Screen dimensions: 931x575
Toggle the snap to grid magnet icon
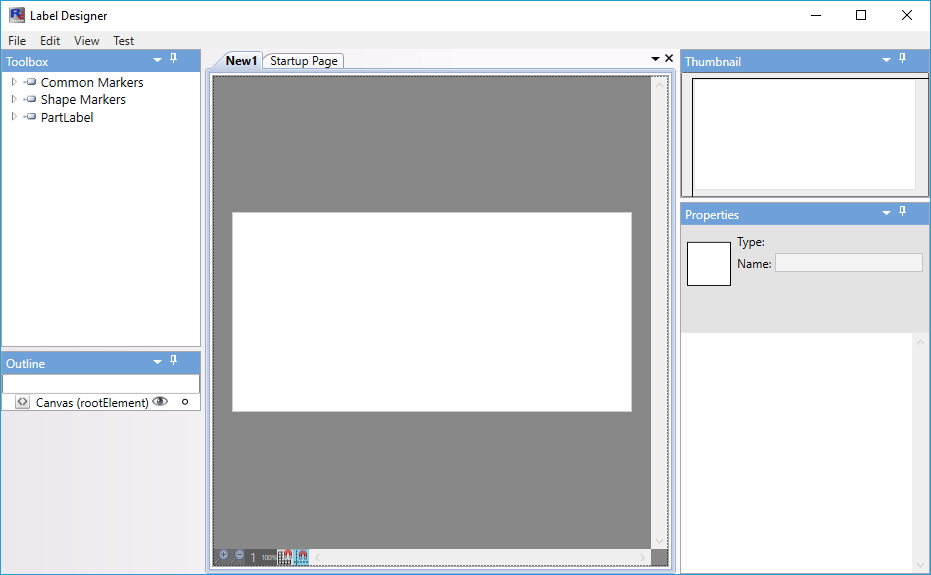pos(286,557)
